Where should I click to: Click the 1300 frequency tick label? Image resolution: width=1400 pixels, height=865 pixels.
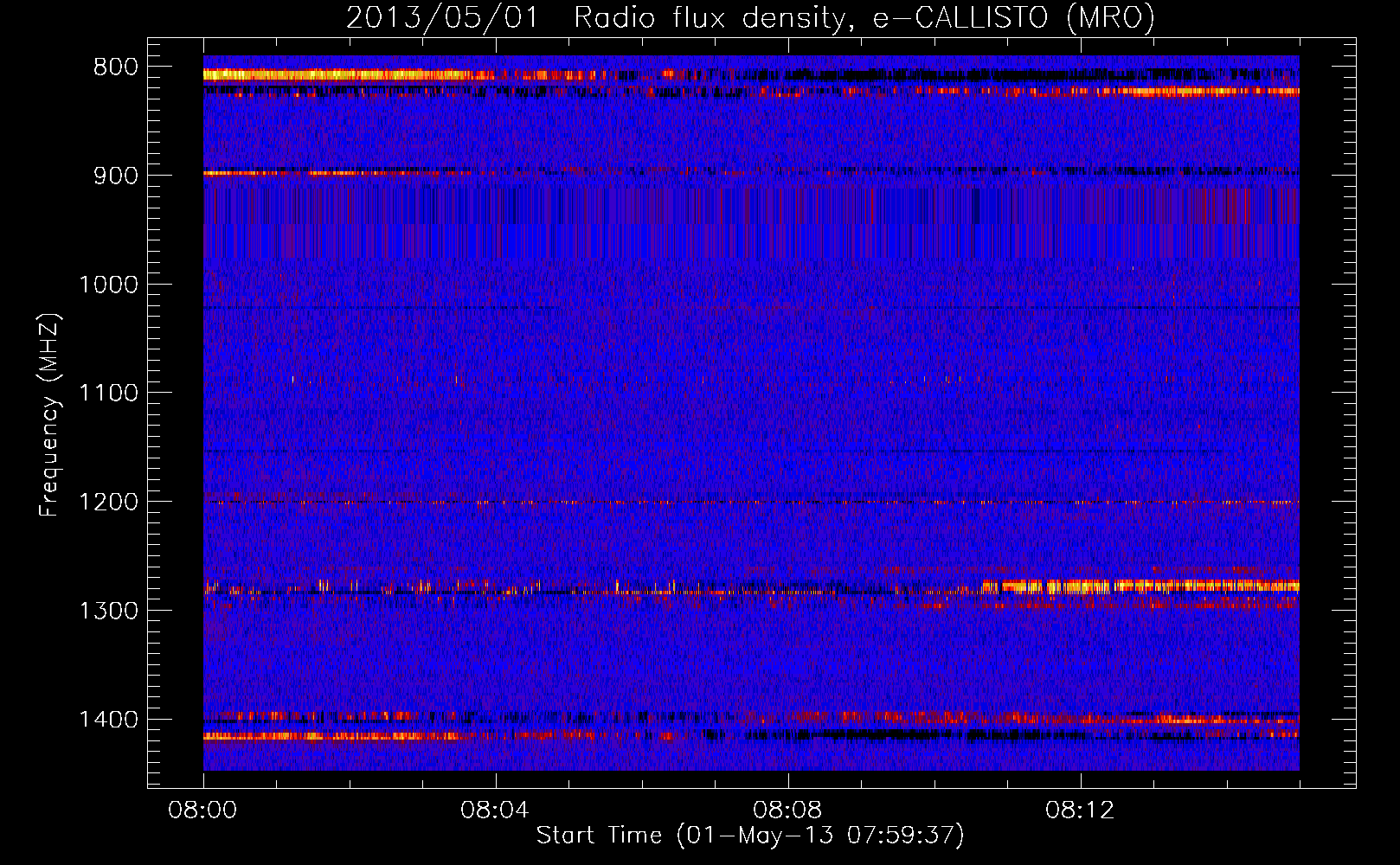pyautogui.click(x=108, y=611)
